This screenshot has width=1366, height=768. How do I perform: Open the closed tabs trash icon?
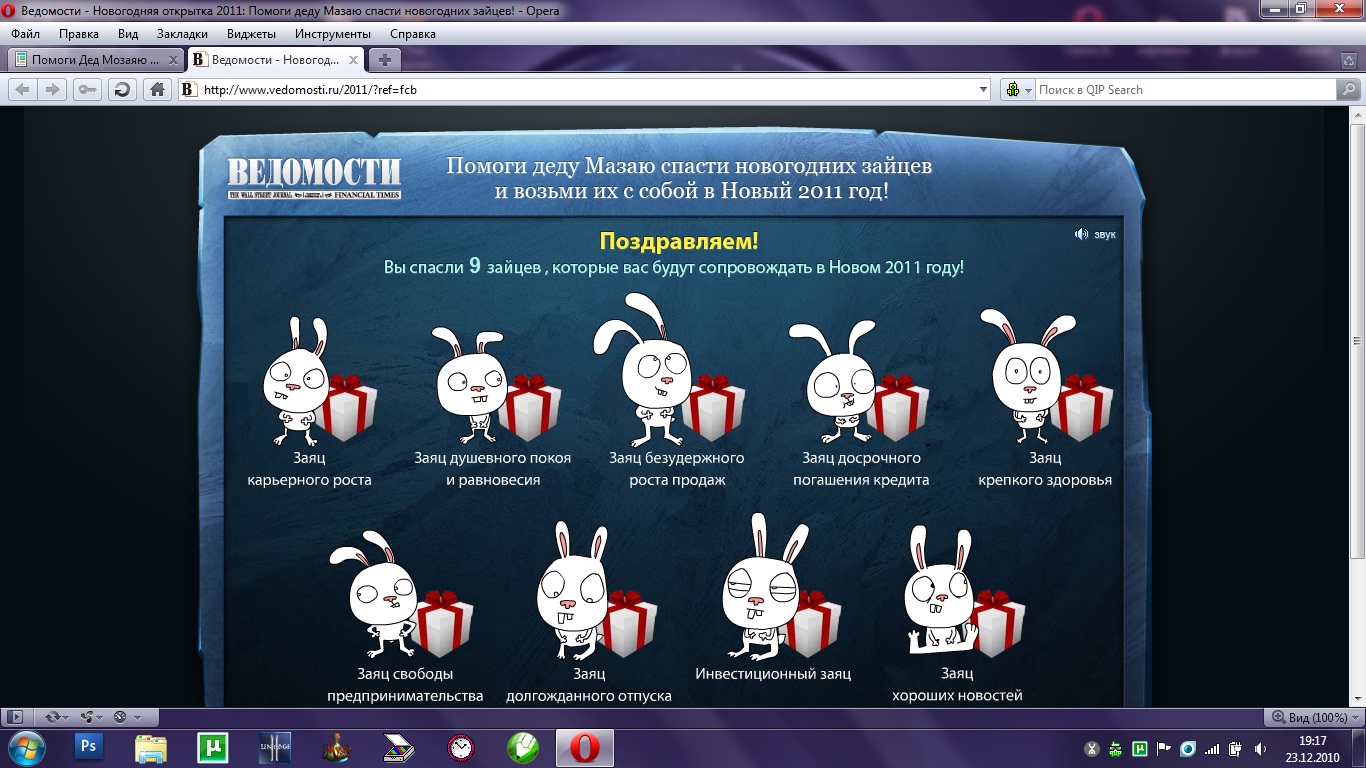(1349, 60)
